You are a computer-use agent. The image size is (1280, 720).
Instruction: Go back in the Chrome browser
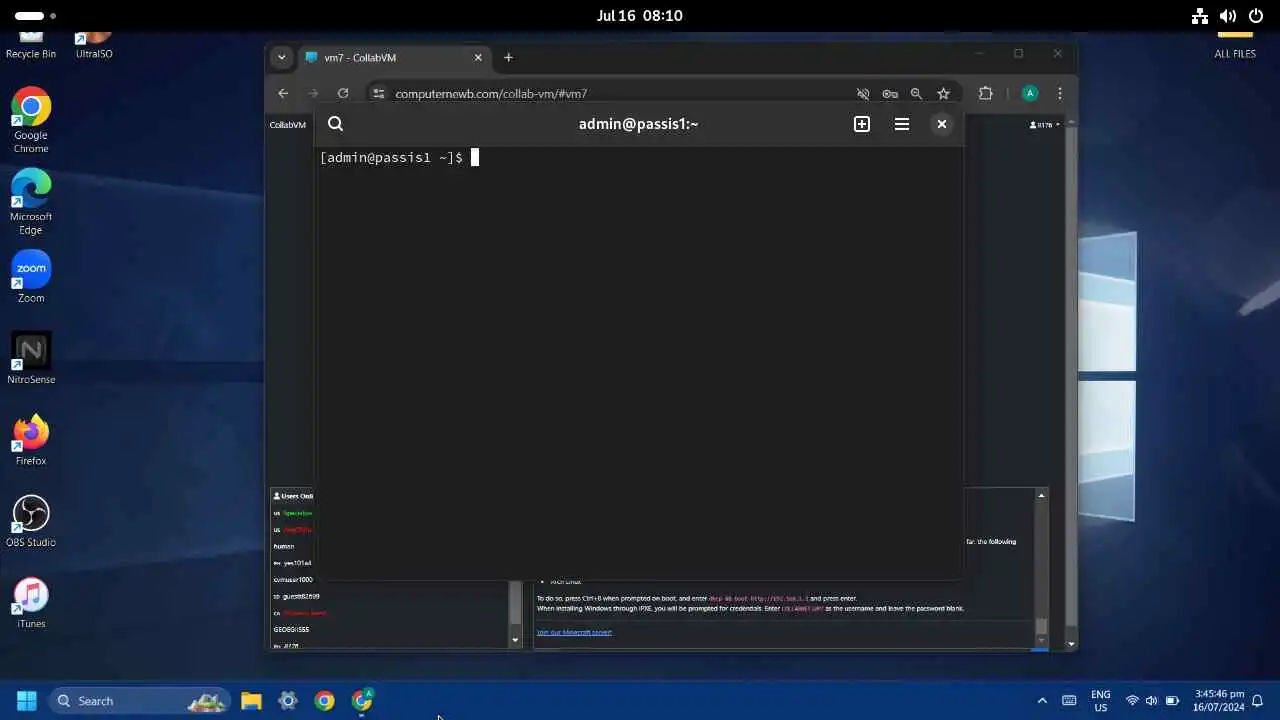[283, 93]
